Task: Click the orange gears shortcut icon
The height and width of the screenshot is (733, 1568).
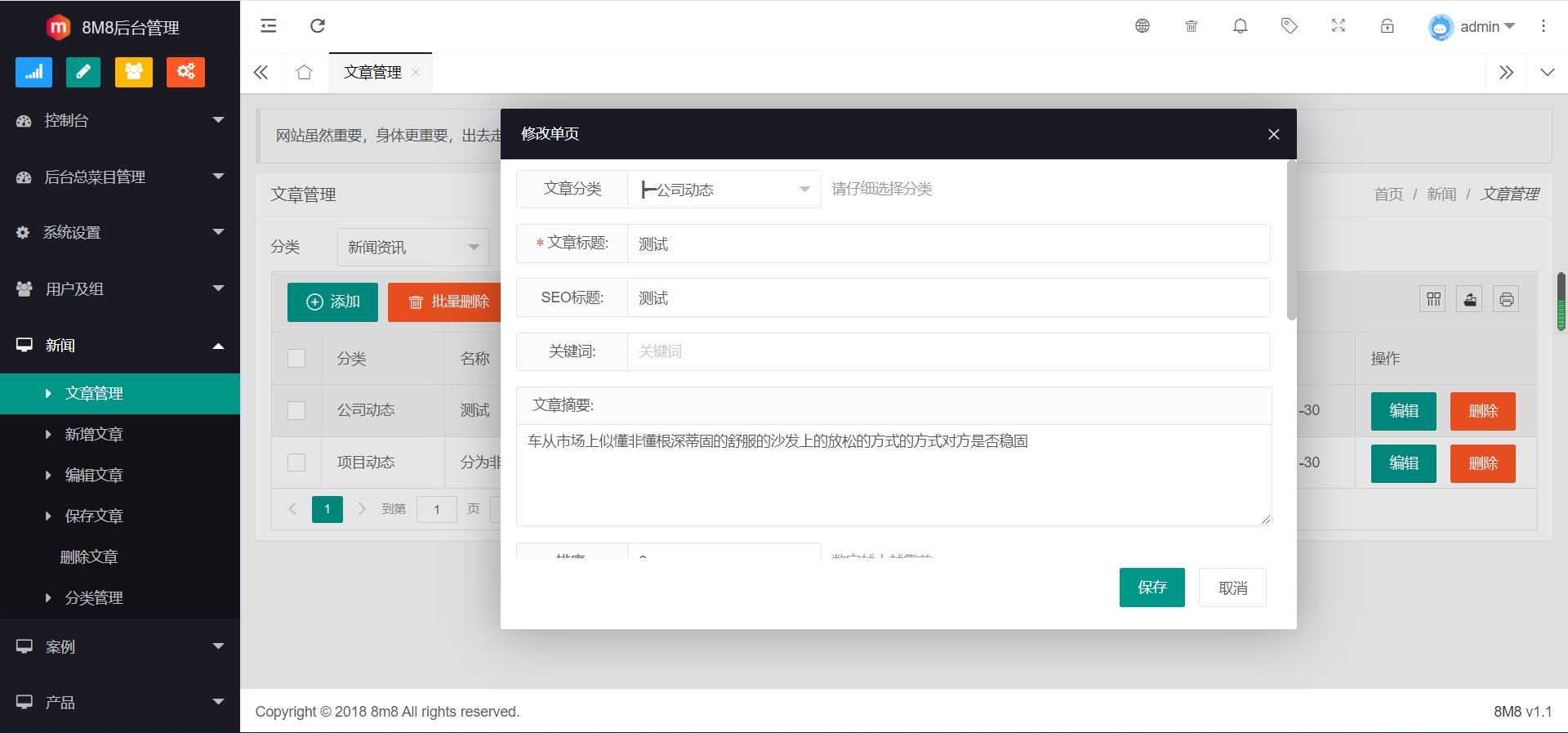Action: 185,72
